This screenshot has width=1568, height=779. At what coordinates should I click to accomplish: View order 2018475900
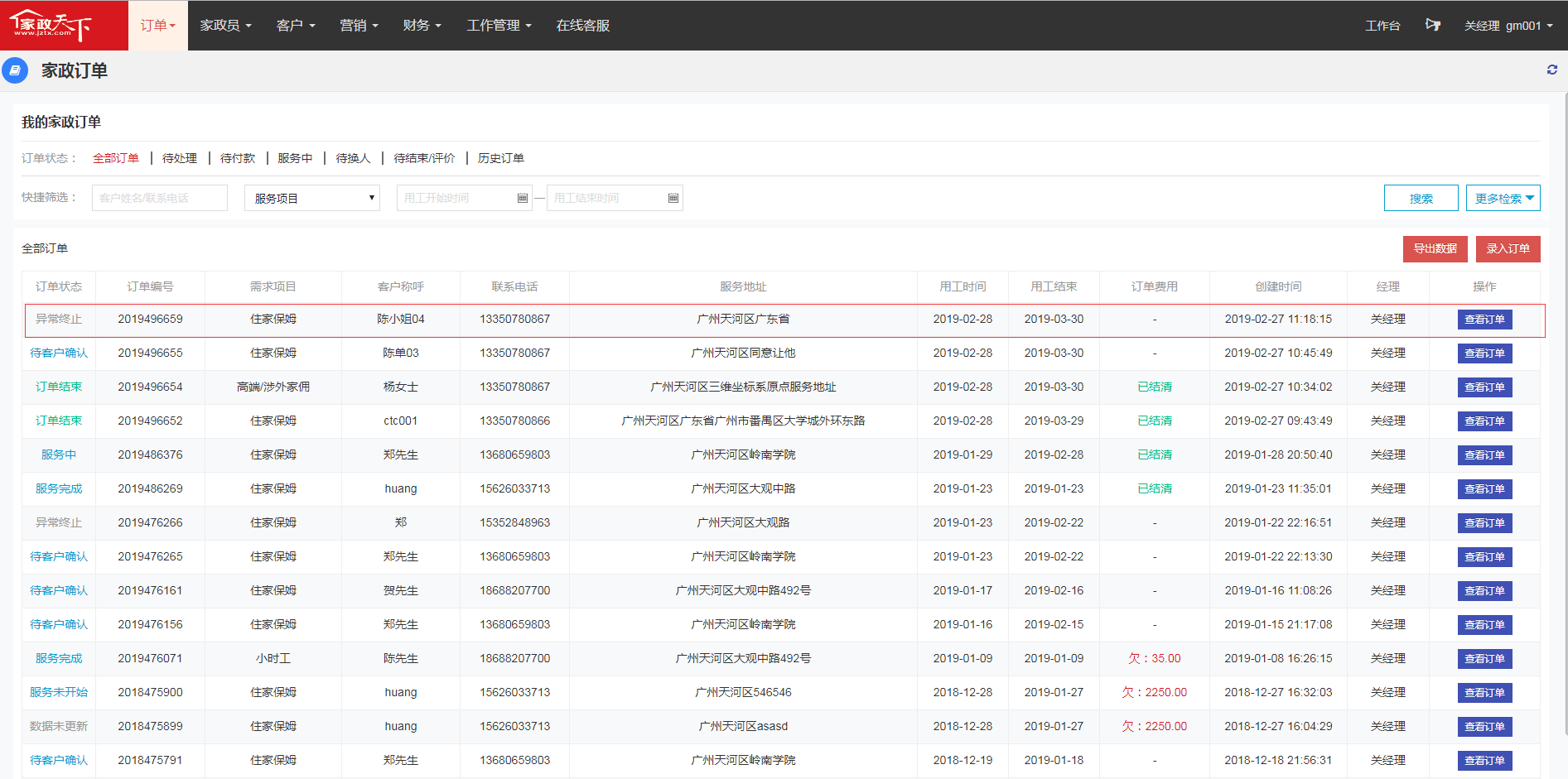pos(1484,693)
